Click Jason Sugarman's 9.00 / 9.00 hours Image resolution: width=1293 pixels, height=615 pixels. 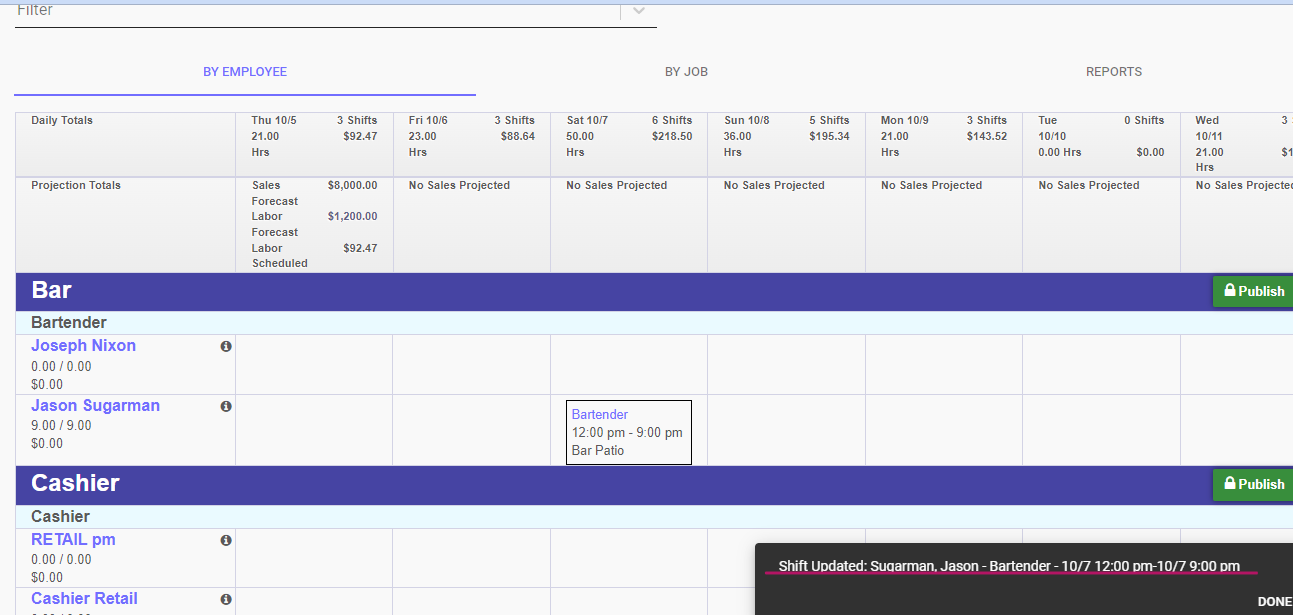[61, 426]
